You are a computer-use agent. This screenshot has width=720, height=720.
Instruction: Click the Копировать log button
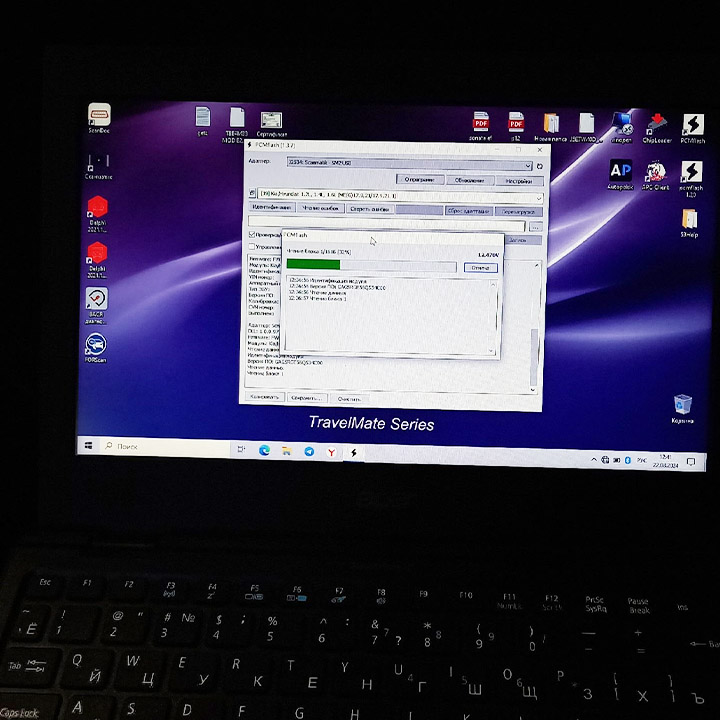tap(265, 396)
